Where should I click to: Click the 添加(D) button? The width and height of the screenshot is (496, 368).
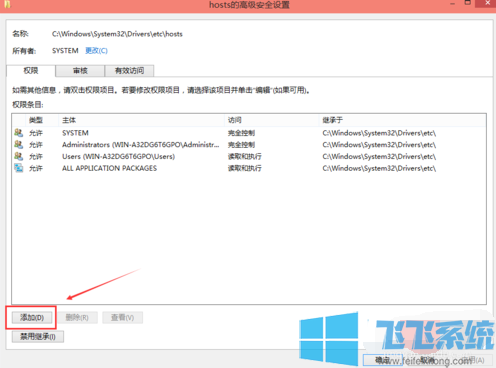(32, 318)
